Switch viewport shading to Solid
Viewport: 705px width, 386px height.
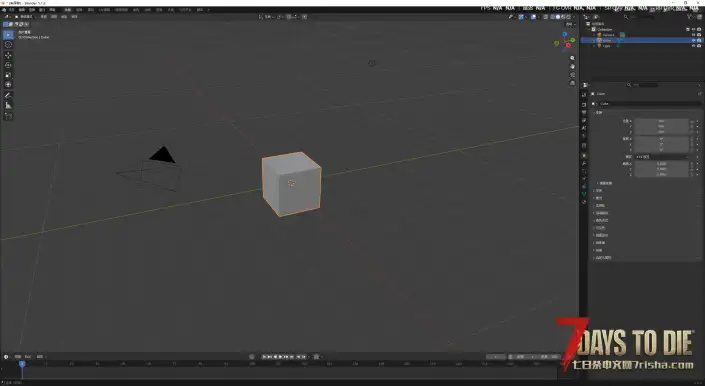(558, 17)
